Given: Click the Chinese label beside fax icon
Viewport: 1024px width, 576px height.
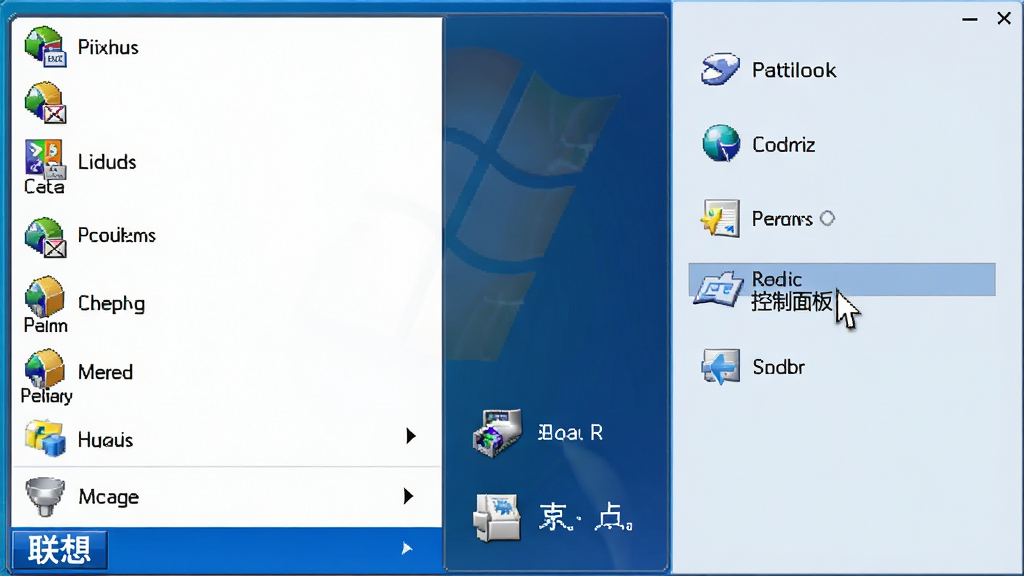Looking at the screenshot, I should pyautogui.click(x=586, y=518).
